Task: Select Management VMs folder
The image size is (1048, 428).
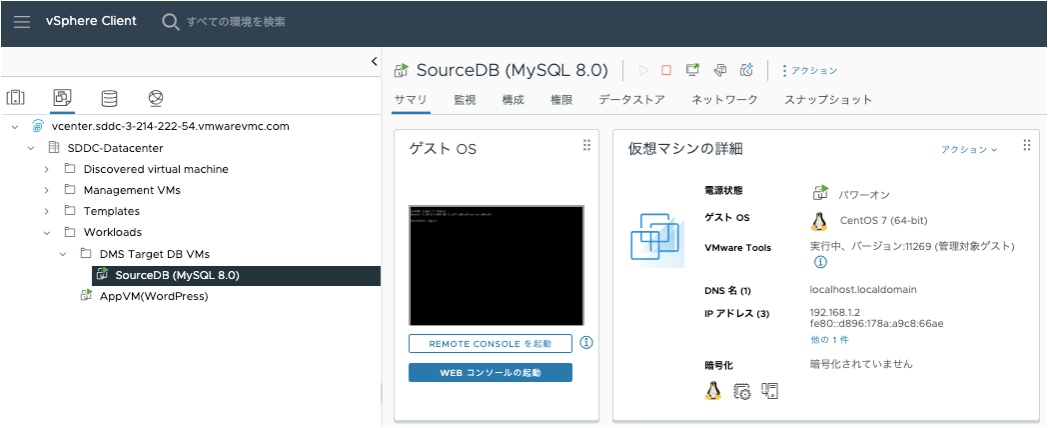Action: click(x=132, y=190)
